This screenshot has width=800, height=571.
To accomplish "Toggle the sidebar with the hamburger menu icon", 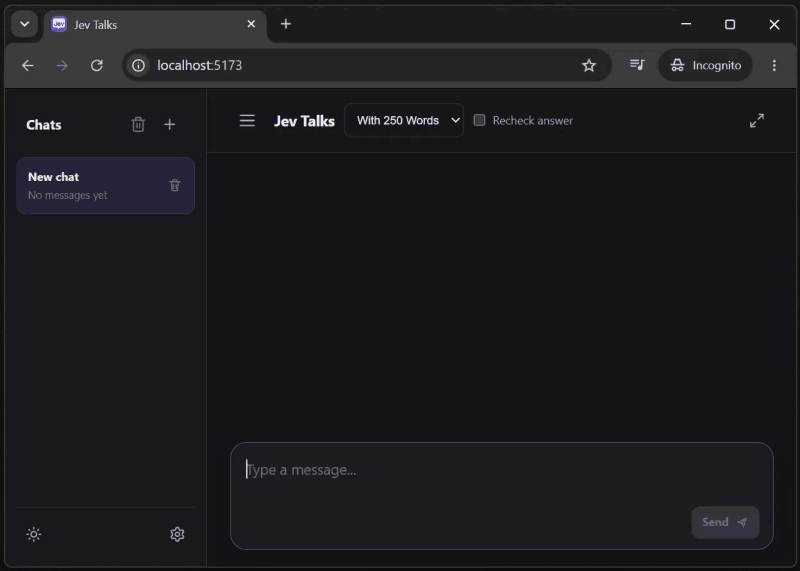I will point(247,121).
